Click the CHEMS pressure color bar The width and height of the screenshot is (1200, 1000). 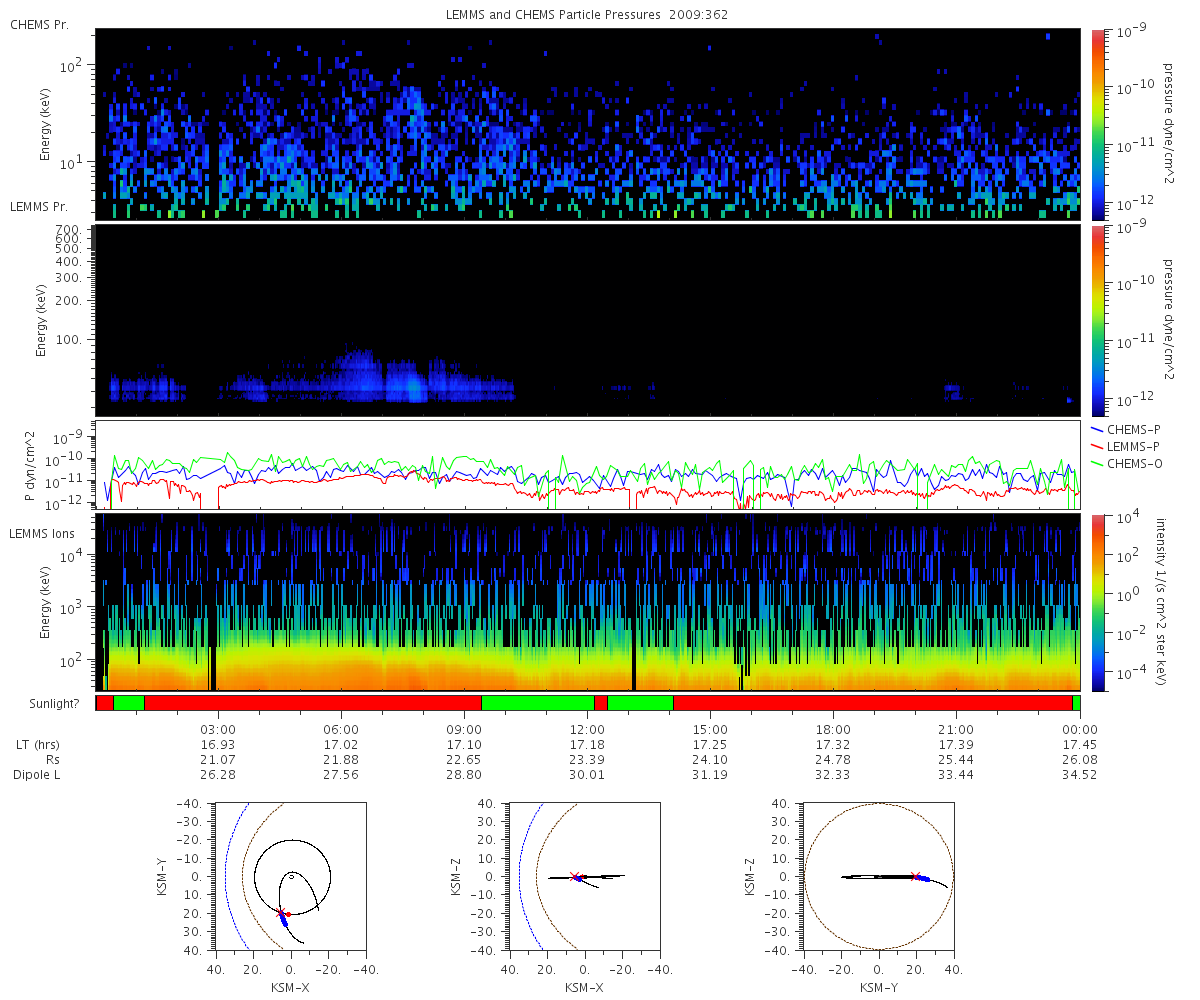(1098, 124)
